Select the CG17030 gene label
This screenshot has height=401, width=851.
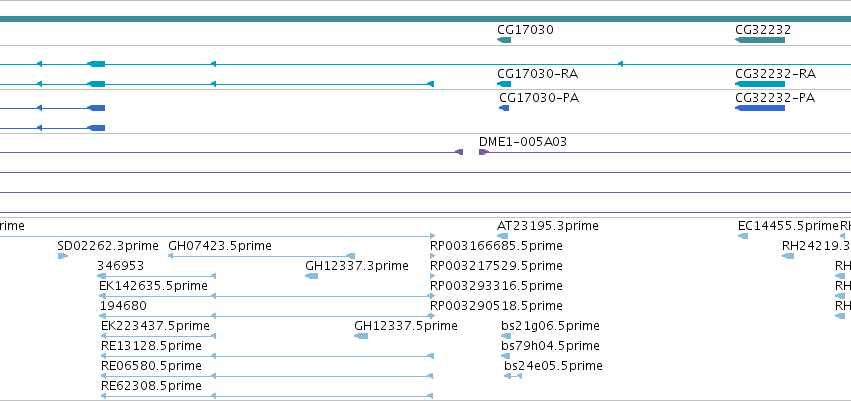525,30
